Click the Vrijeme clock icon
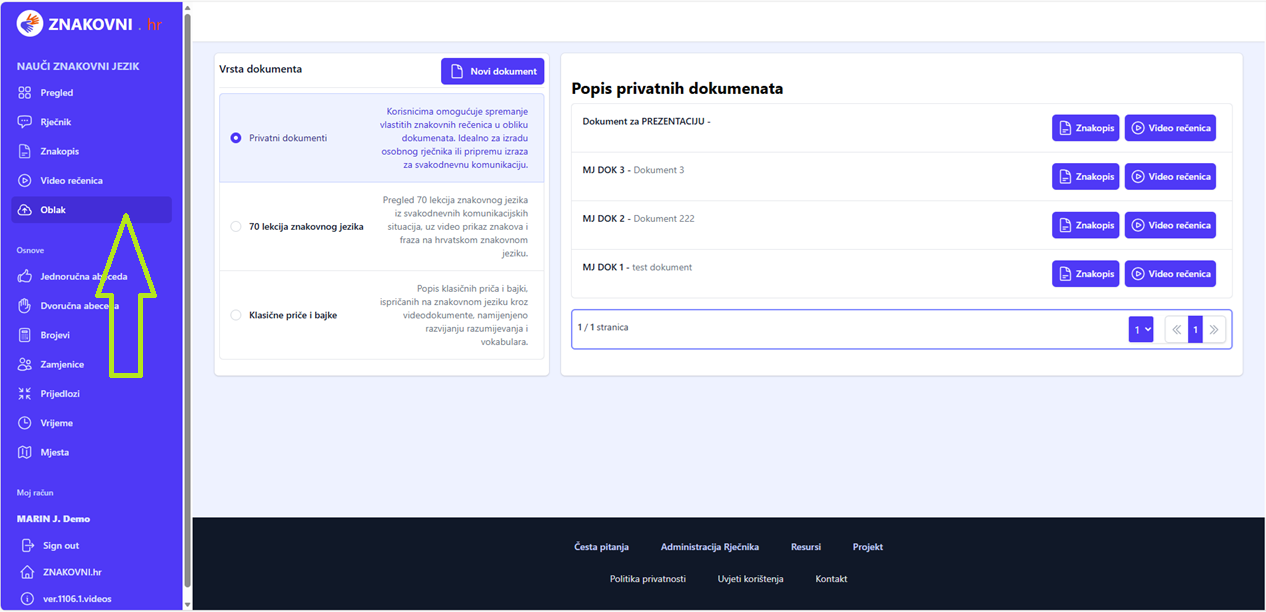 click(25, 423)
